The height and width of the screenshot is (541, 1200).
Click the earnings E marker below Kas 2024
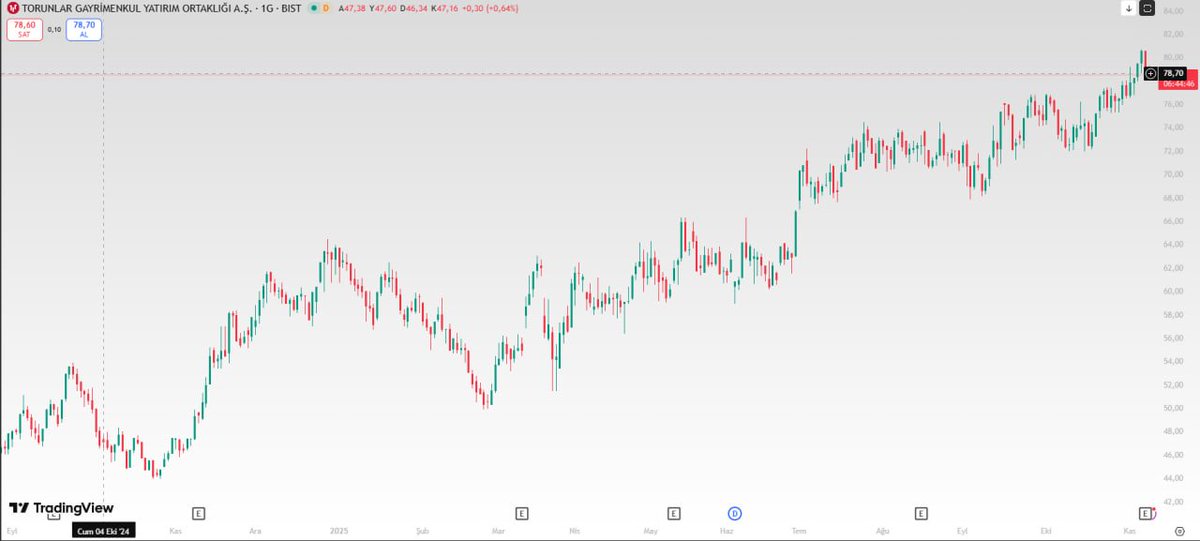click(x=198, y=513)
